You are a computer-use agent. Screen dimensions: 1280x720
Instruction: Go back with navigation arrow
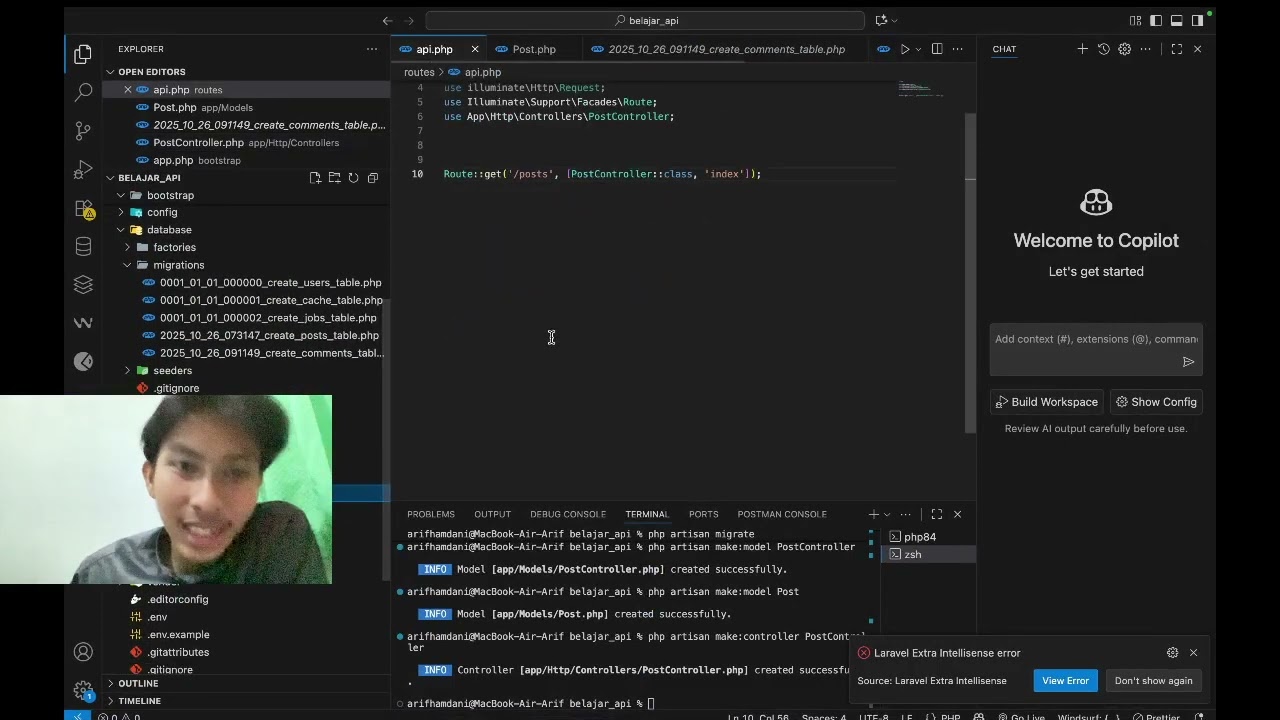[x=388, y=20]
